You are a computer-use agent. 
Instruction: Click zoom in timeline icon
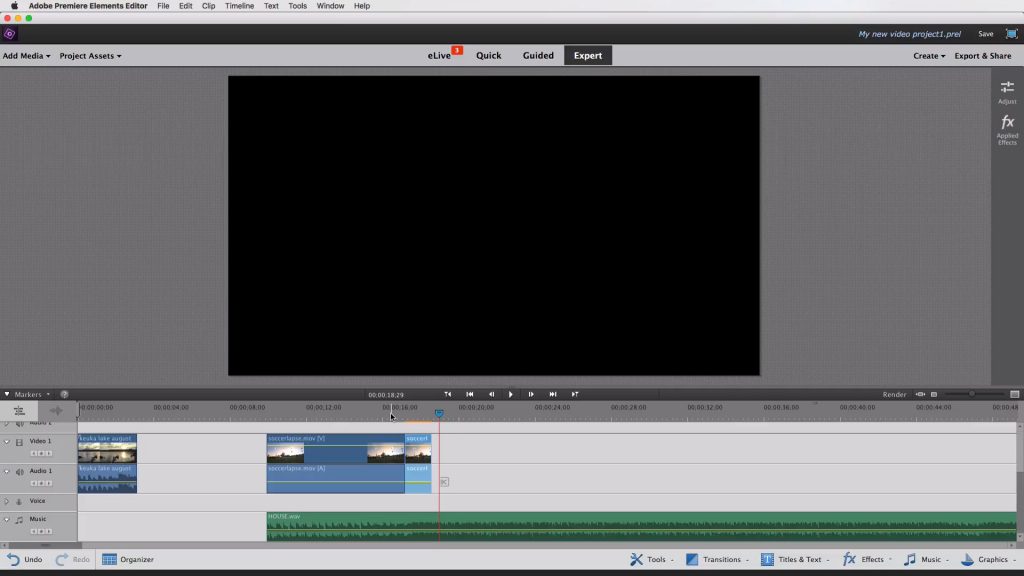1014,394
